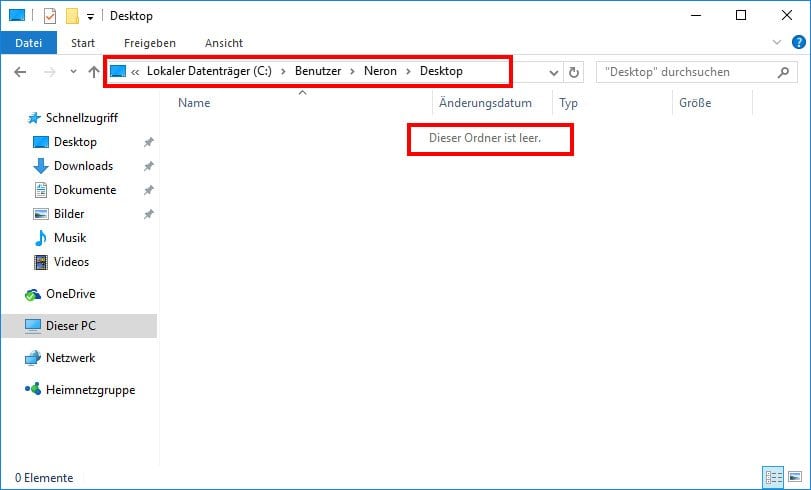Open the help question mark icon
811x490 pixels.
pyautogui.click(x=797, y=43)
